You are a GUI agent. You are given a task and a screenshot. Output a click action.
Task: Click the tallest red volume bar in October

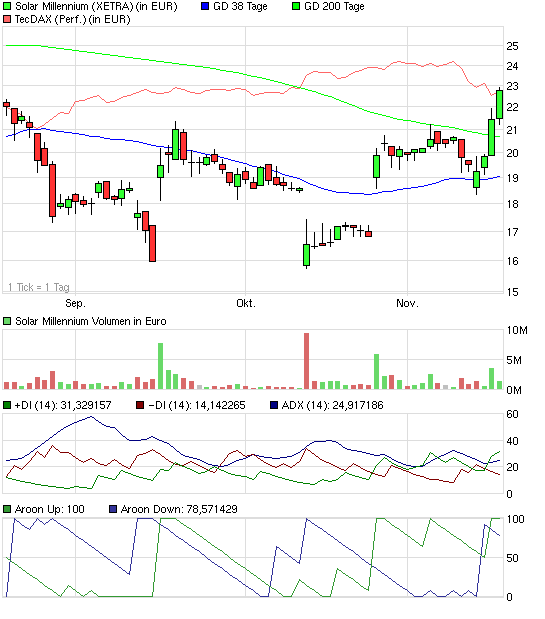pos(306,361)
